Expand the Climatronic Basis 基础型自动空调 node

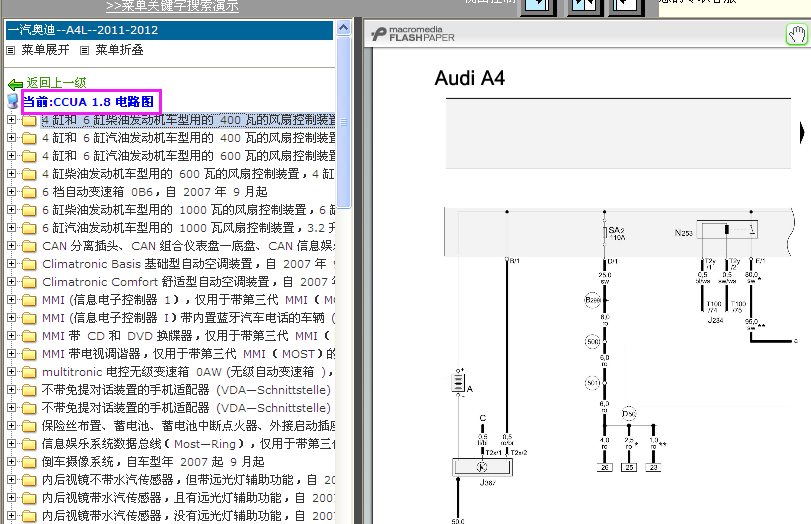pyautogui.click(x=11, y=263)
